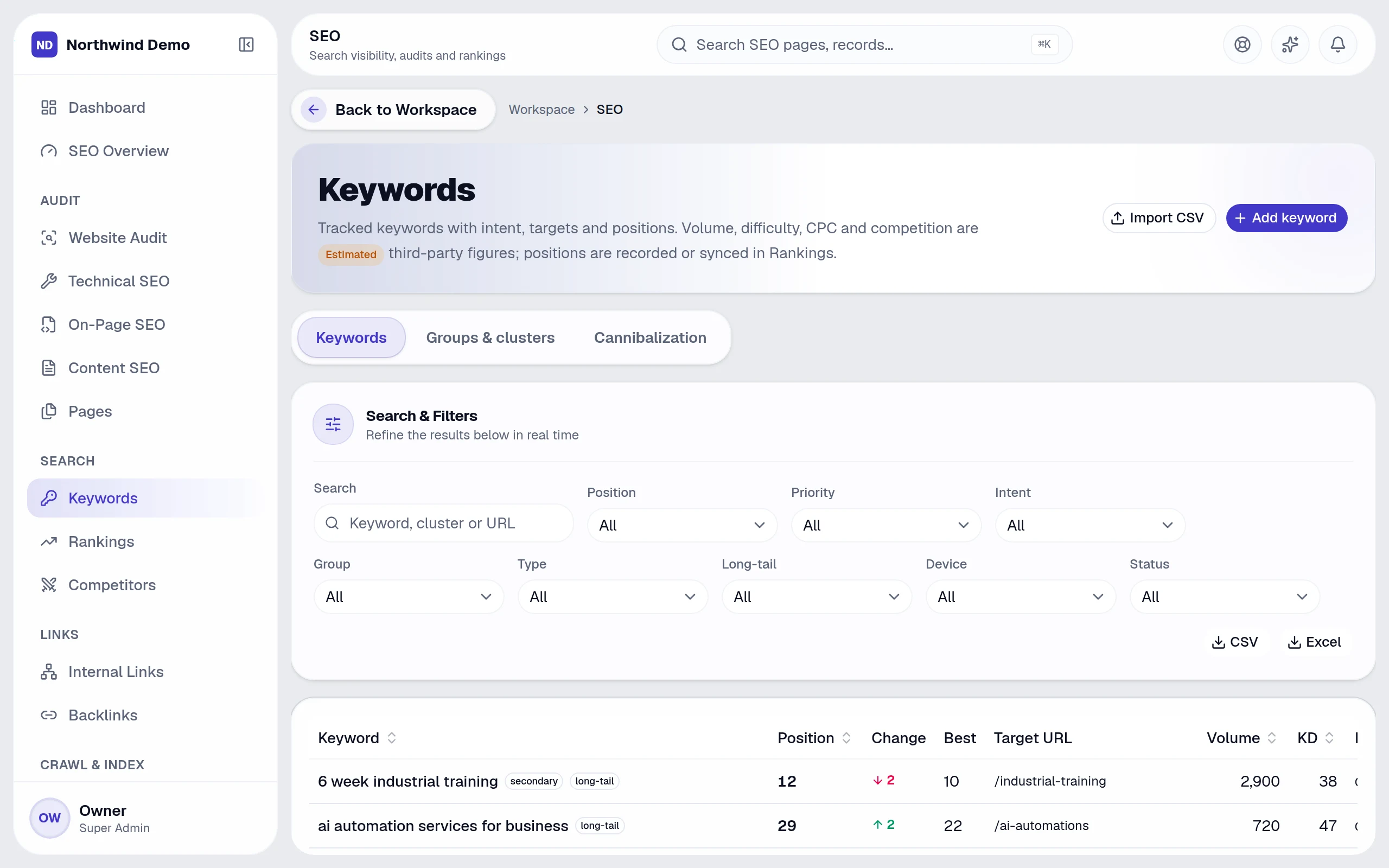Viewport: 1389px width, 868px height.
Task: Click the position value 29
Action: (786, 826)
